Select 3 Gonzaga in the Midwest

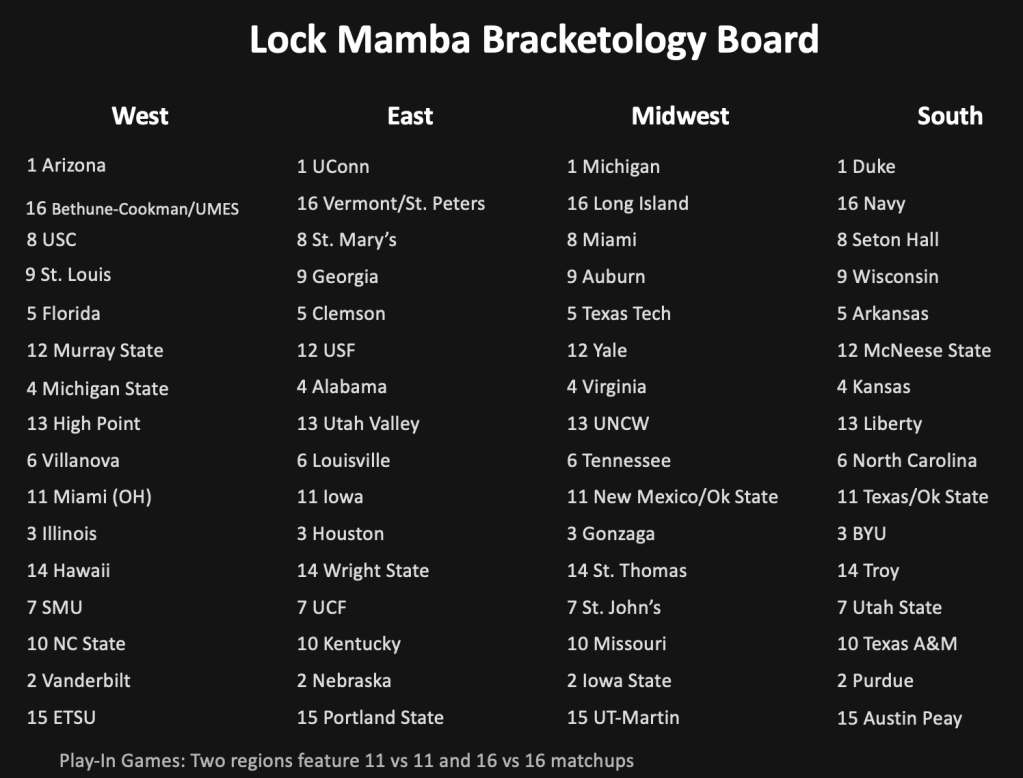pyautogui.click(x=611, y=534)
